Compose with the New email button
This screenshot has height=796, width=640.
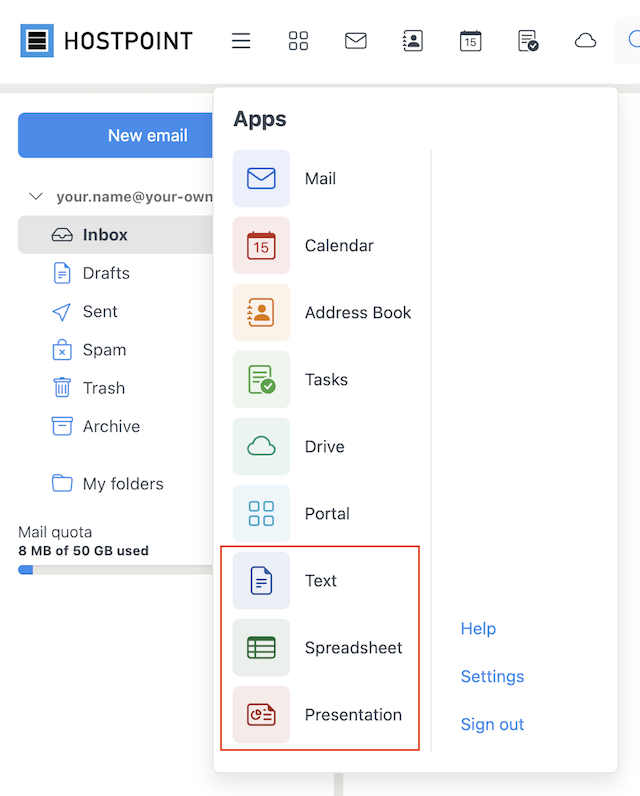pyautogui.click(x=116, y=135)
